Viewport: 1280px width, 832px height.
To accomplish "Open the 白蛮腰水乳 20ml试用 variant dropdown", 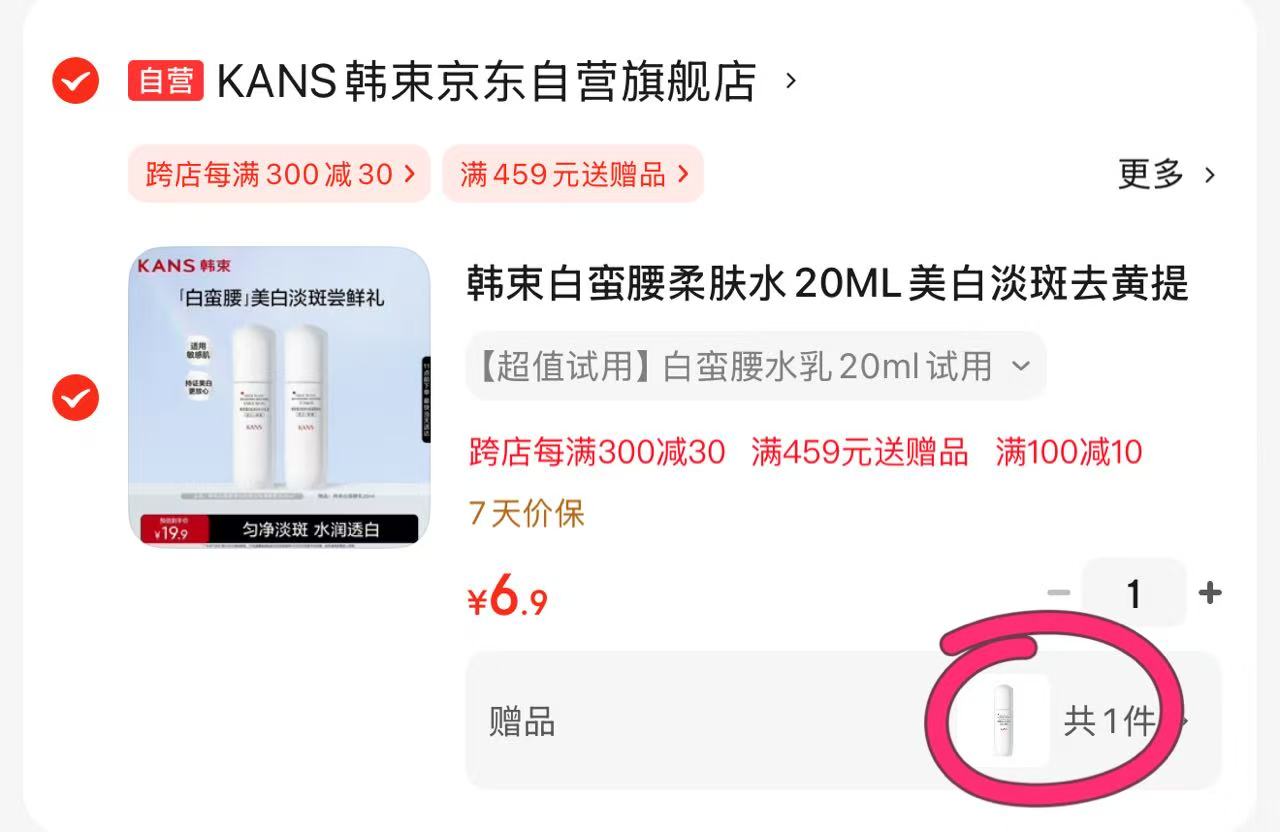I will [756, 366].
